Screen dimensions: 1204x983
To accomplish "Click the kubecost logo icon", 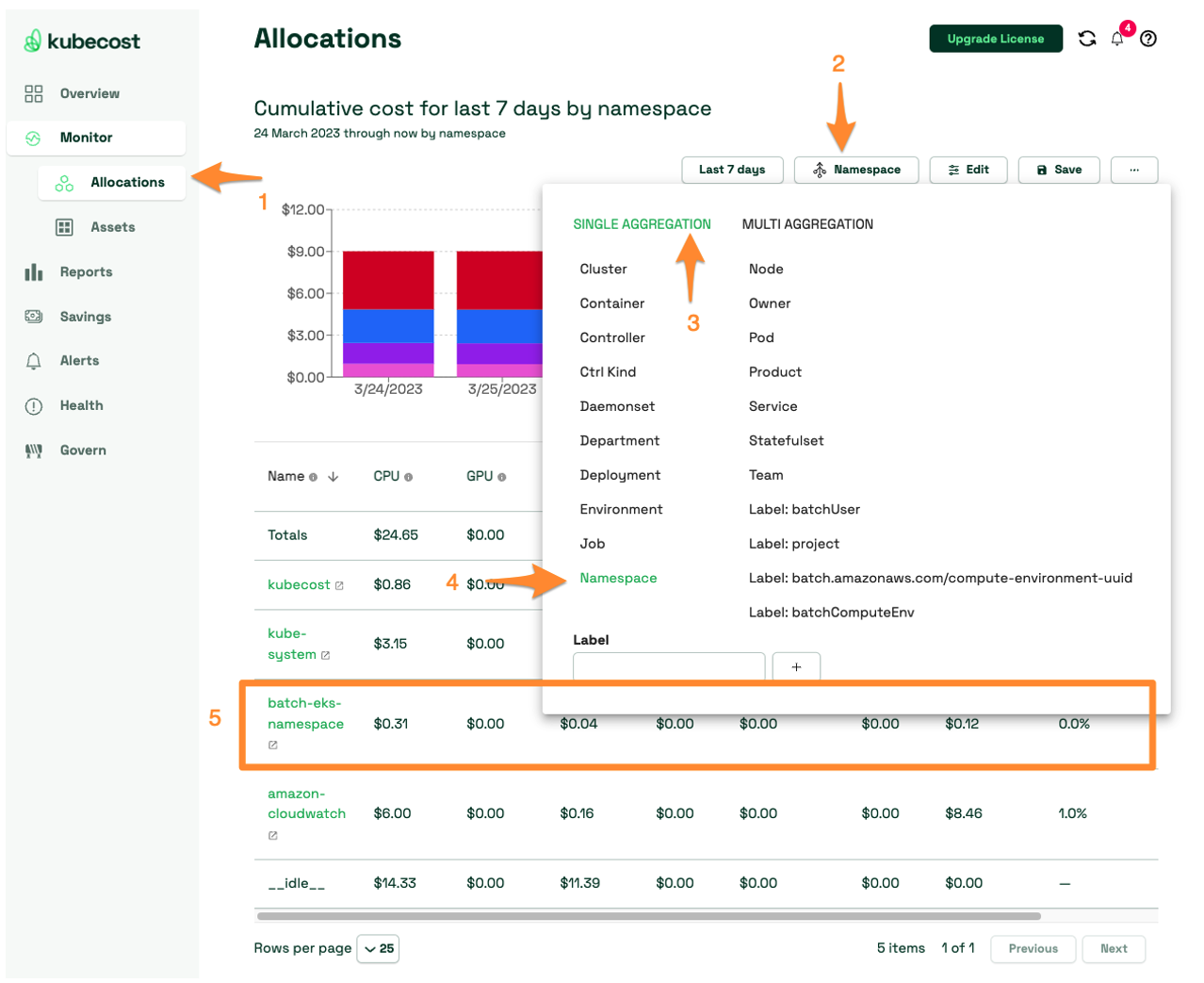I will (33, 41).
